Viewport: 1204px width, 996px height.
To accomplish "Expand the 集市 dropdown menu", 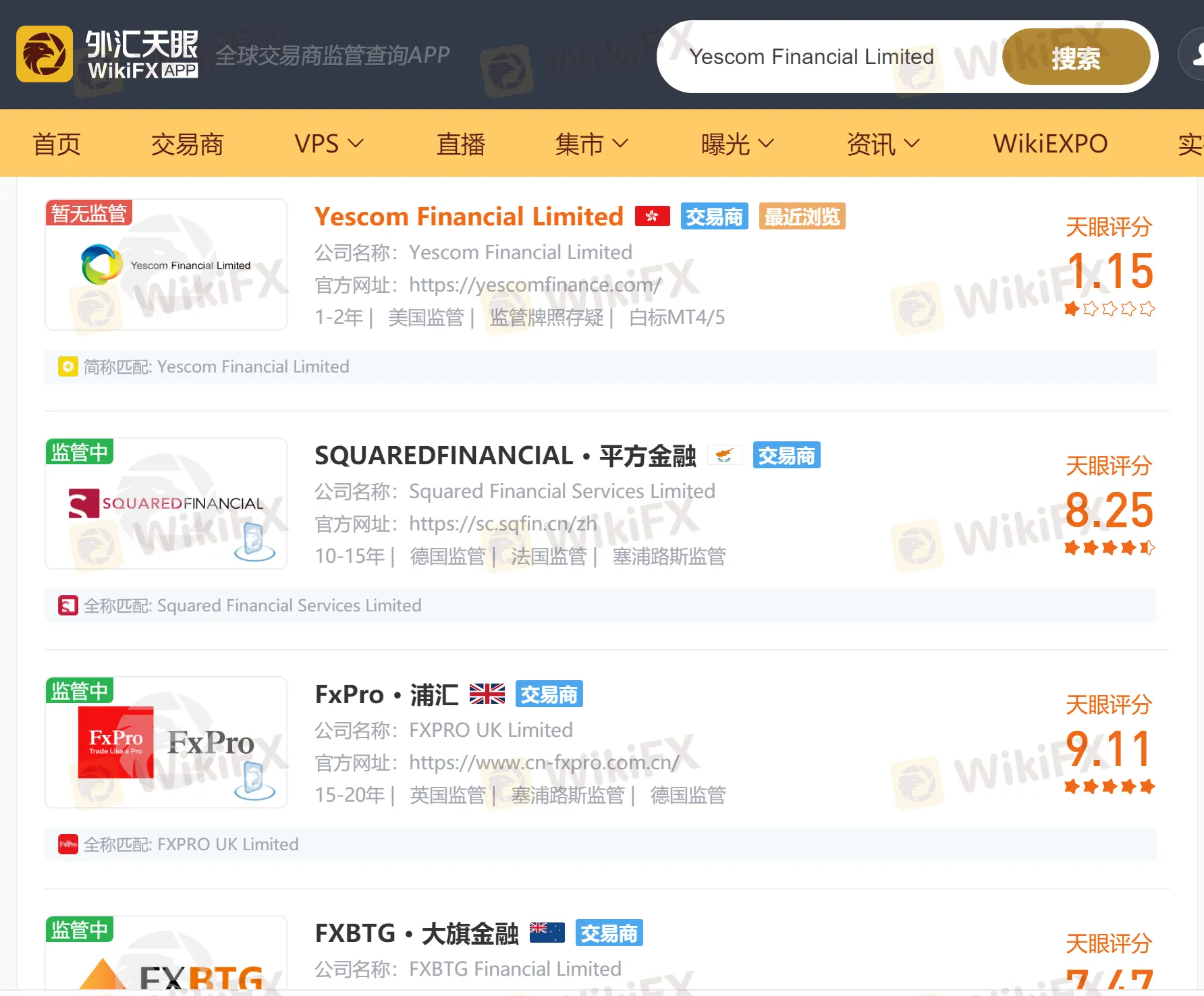I will tap(591, 144).
